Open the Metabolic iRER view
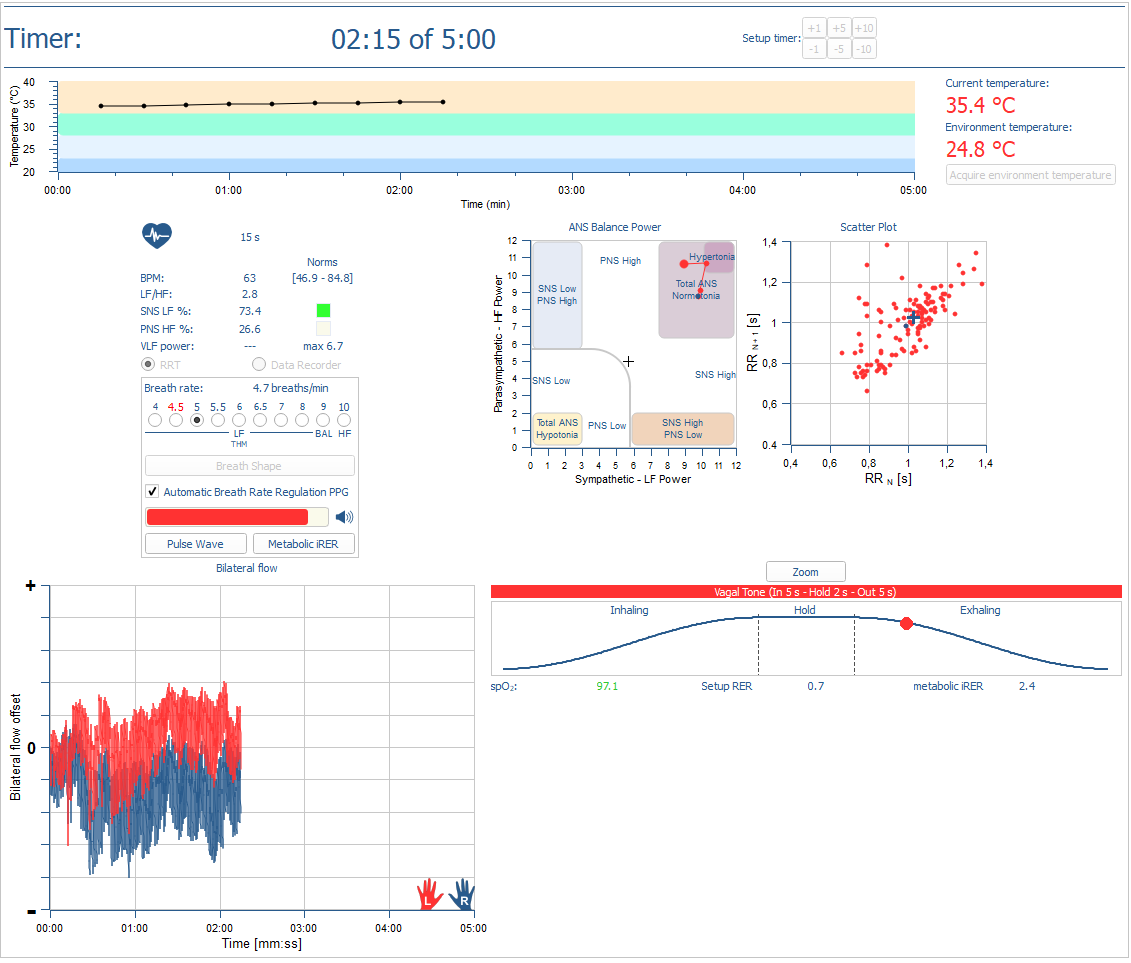Screen dimensions: 1131x963 pyautogui.click(x=304, y=544)
